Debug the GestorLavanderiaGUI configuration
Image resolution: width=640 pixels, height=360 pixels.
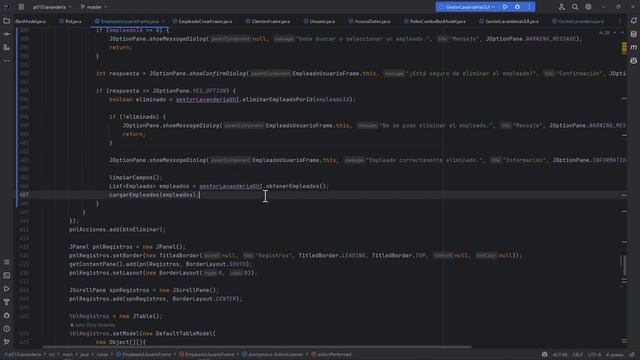(517, 7)
